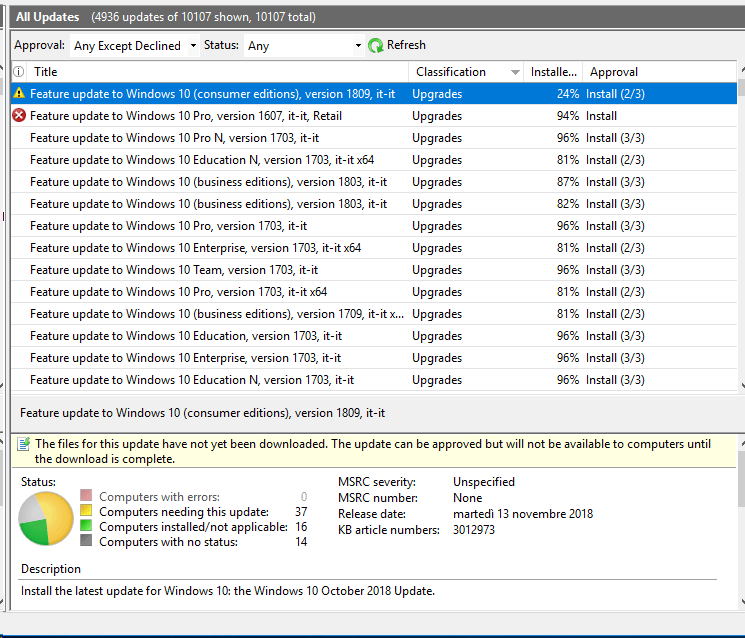This screenshot has width=745, height=638.
Task: Select Feature update to Windows 10 (consumer editions), version 1809 row
Action: point(374,94)
